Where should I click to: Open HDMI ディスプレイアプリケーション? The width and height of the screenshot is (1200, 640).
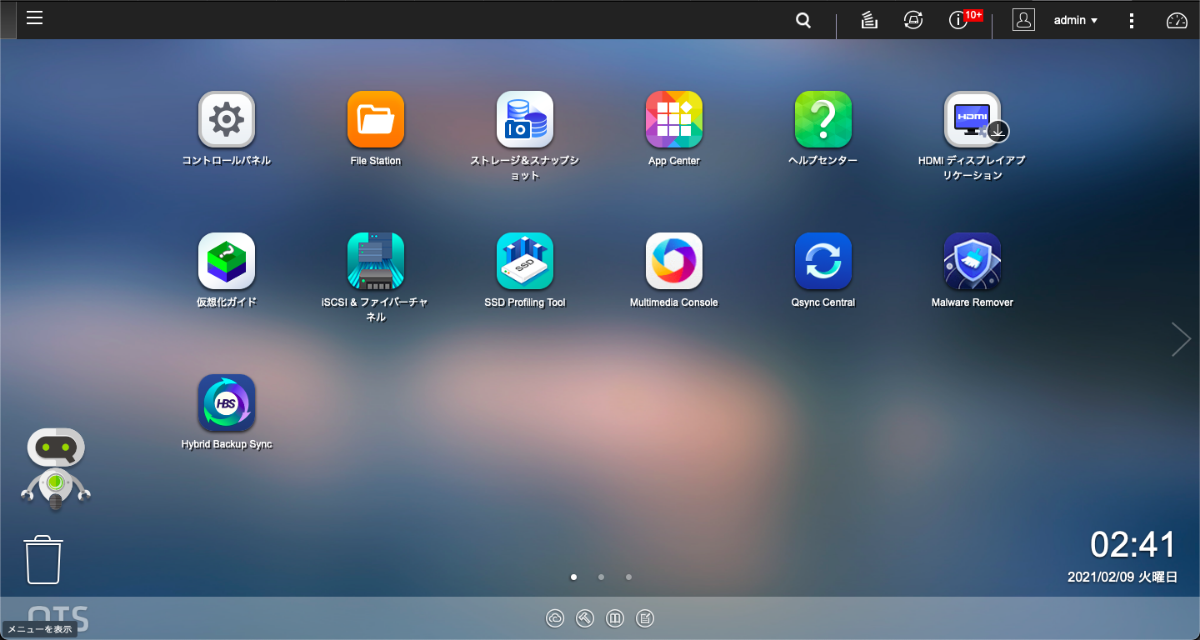pos(973,120)
